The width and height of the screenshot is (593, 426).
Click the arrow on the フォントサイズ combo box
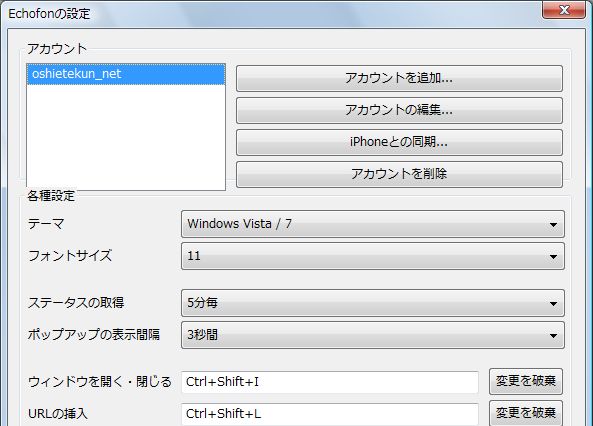tap(553, 257)
